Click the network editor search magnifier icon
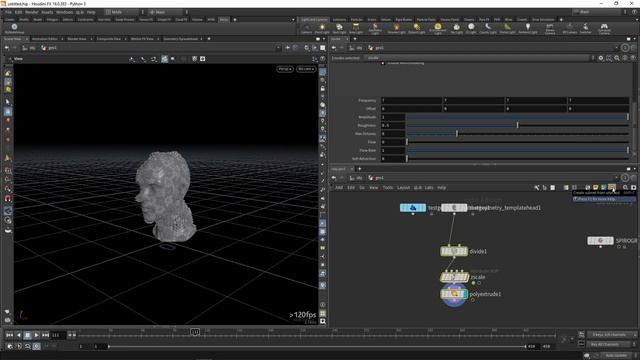 [x=625, y=187]
